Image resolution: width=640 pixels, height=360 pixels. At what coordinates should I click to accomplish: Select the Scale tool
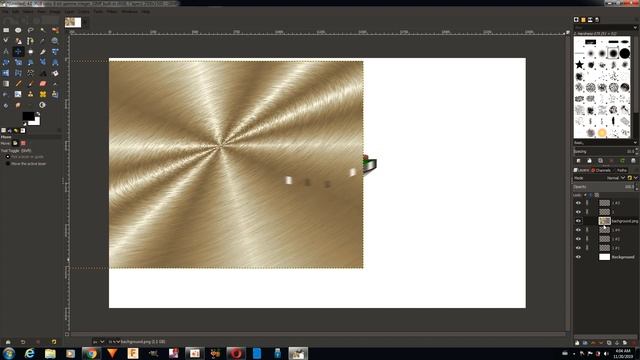(18, 62)
